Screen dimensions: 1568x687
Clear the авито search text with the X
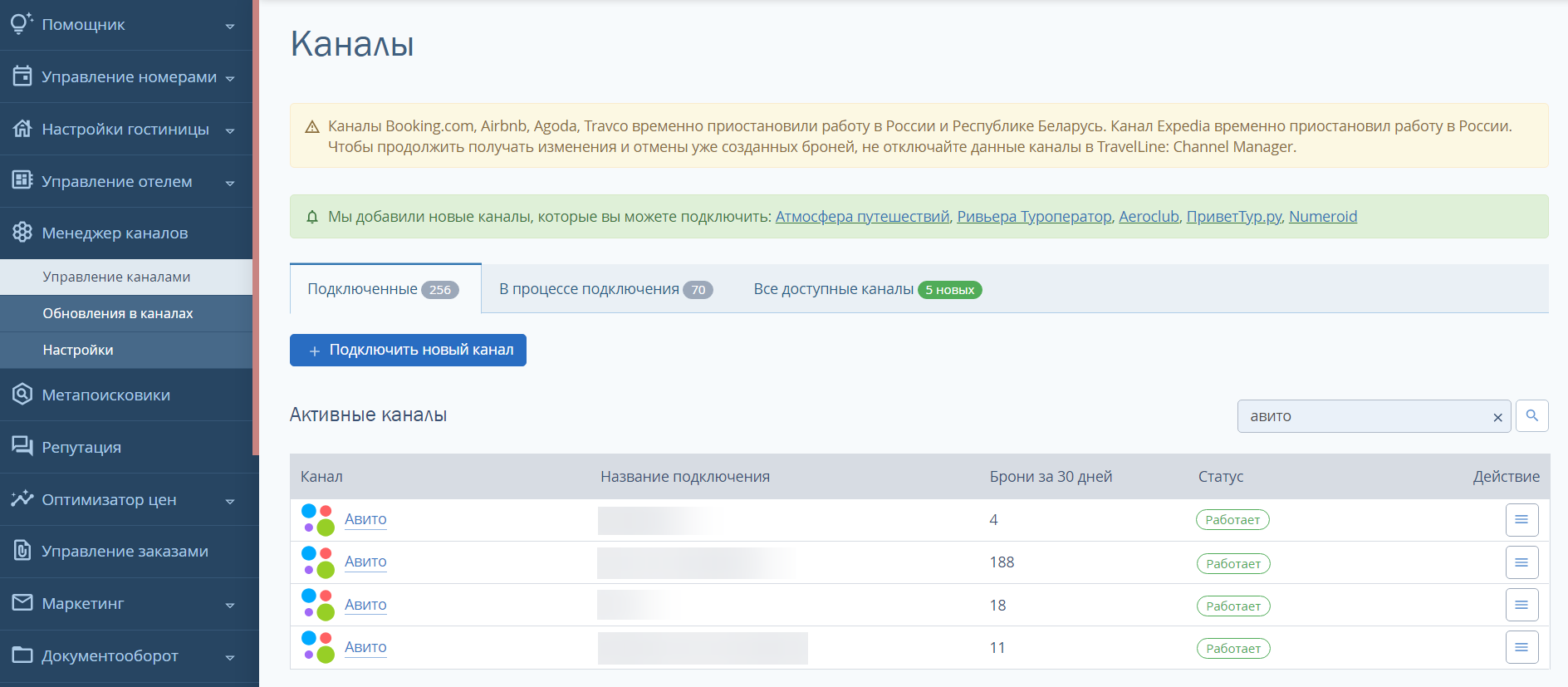point(1497,417)
